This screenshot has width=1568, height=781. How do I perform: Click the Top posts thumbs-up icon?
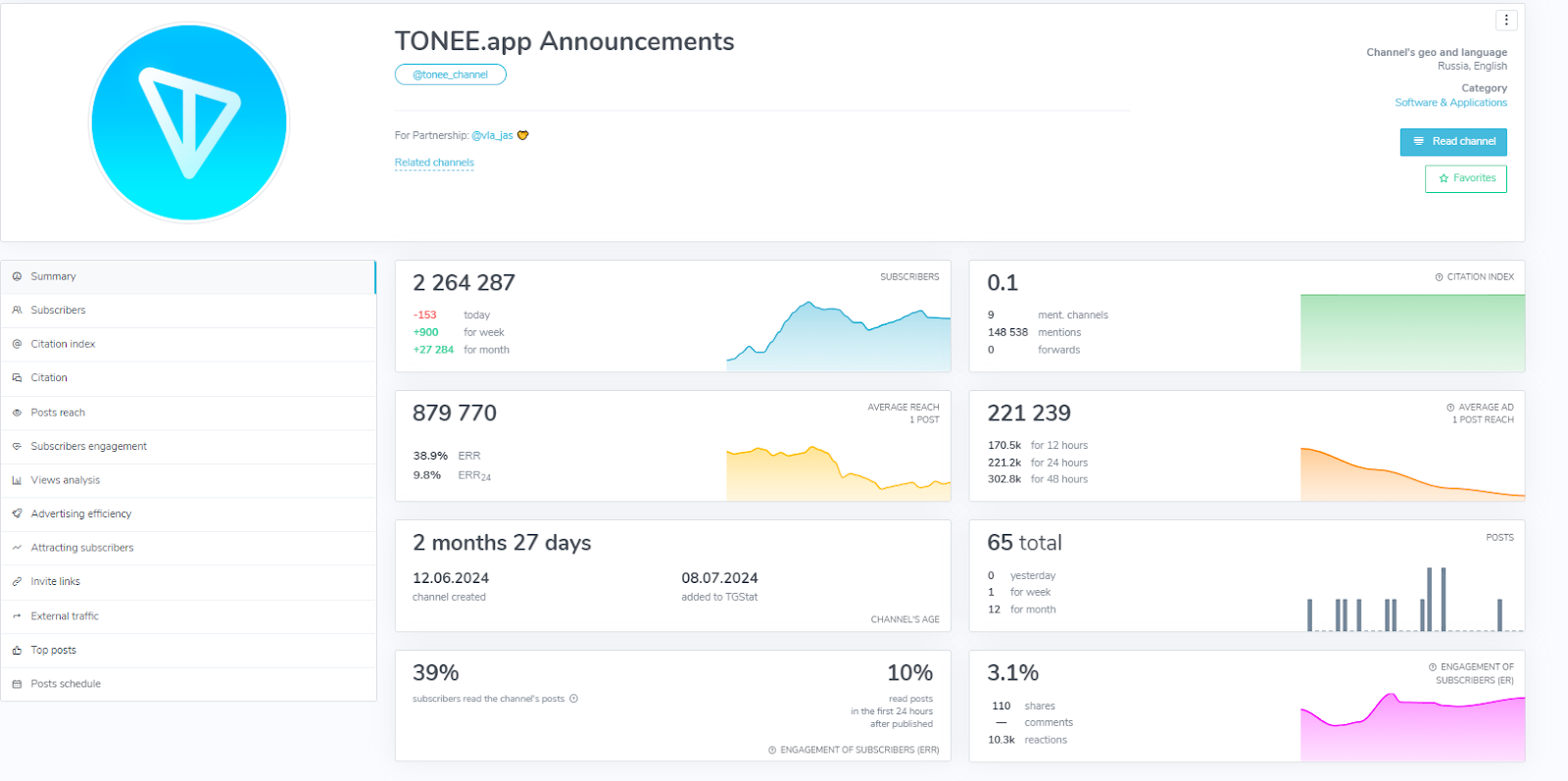coord(17,651)
